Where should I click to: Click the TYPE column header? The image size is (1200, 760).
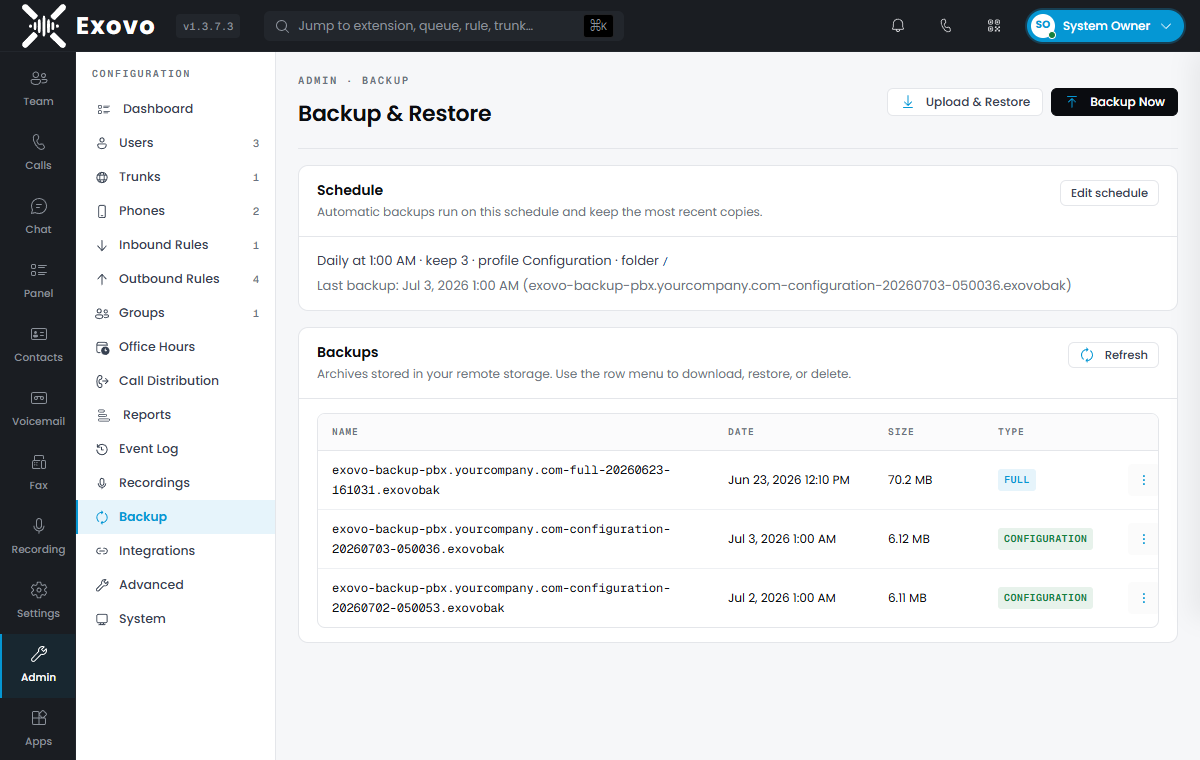(x=1011, y=432)
